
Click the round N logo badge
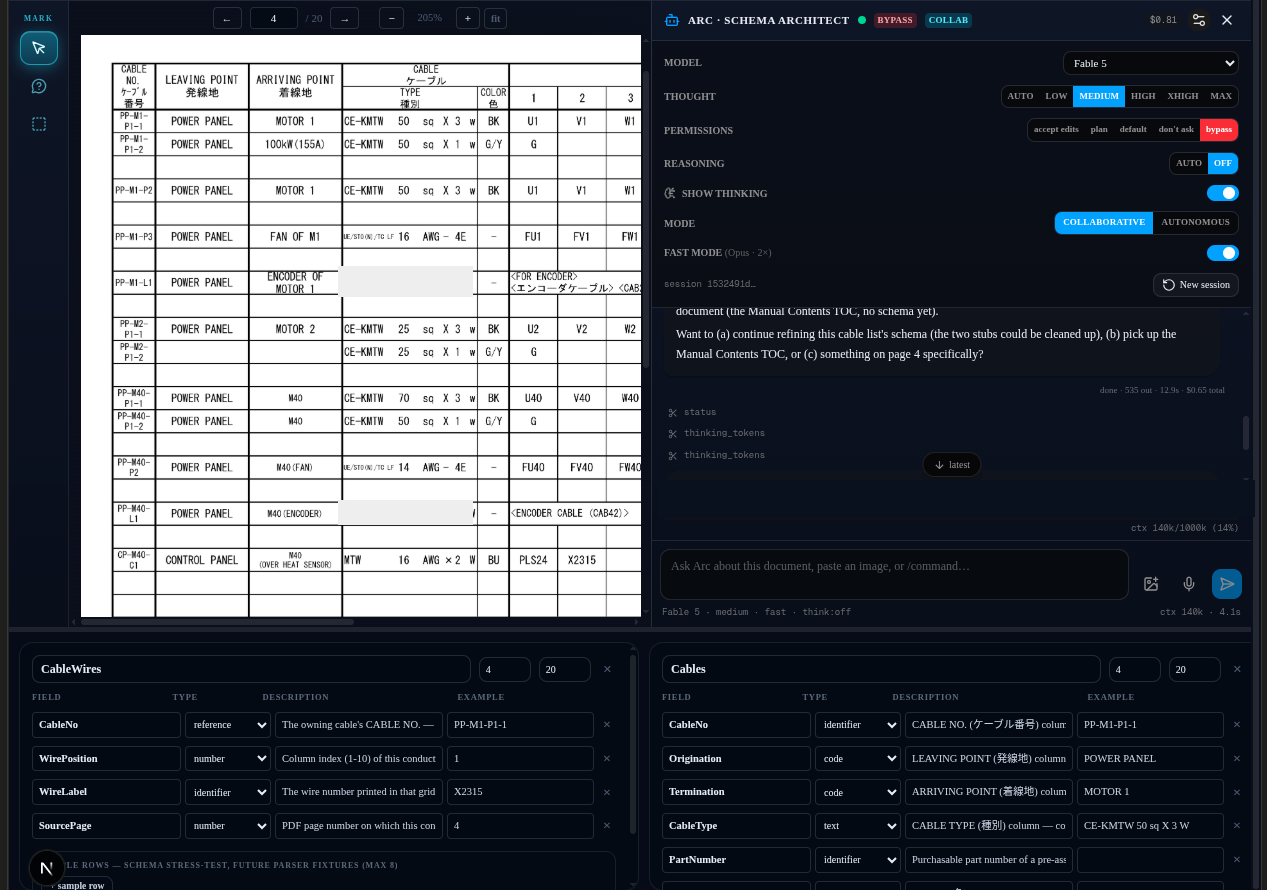pyautogui.click(x=47, y=868)
